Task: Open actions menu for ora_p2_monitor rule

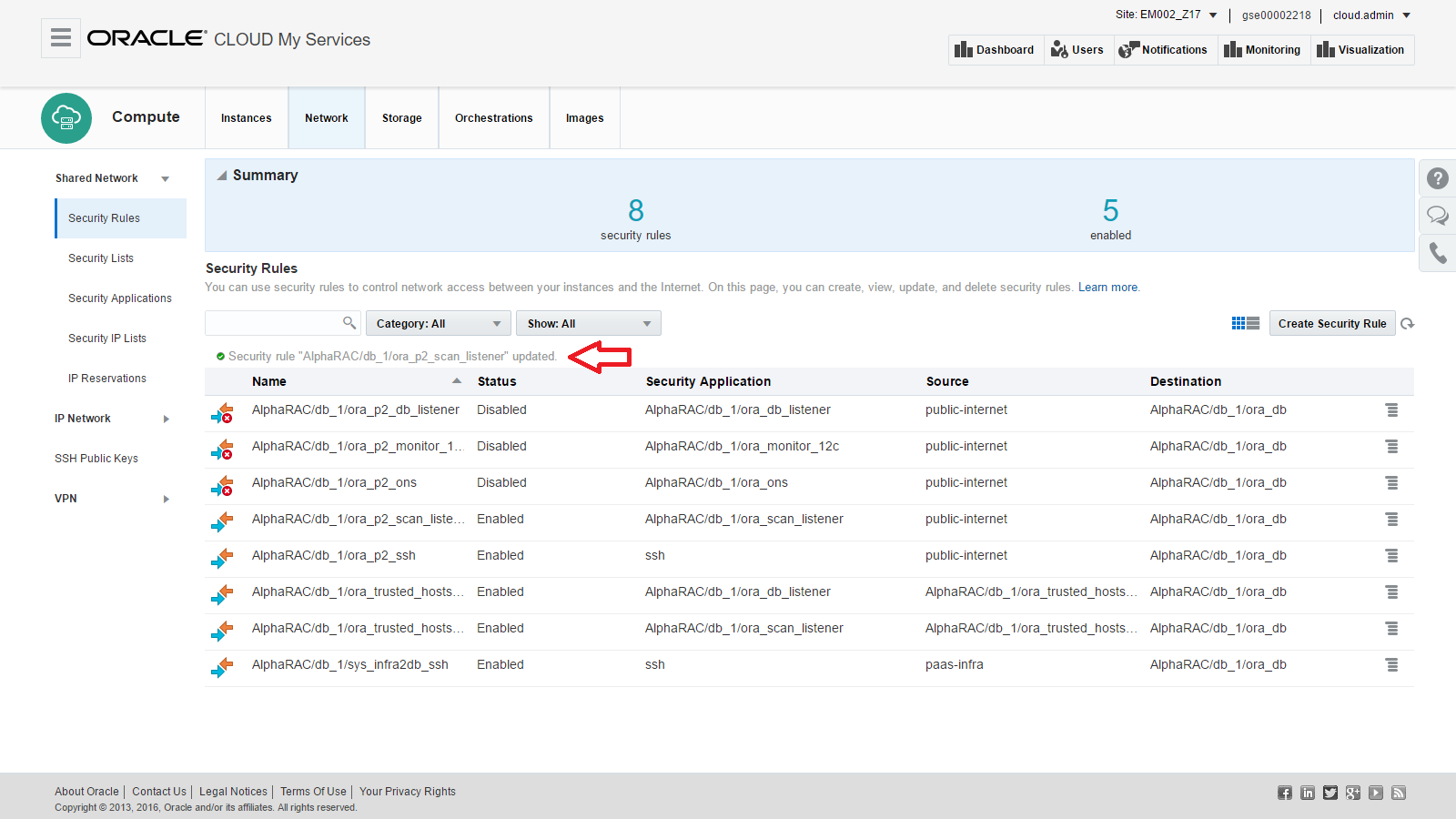Action: 1391,447
